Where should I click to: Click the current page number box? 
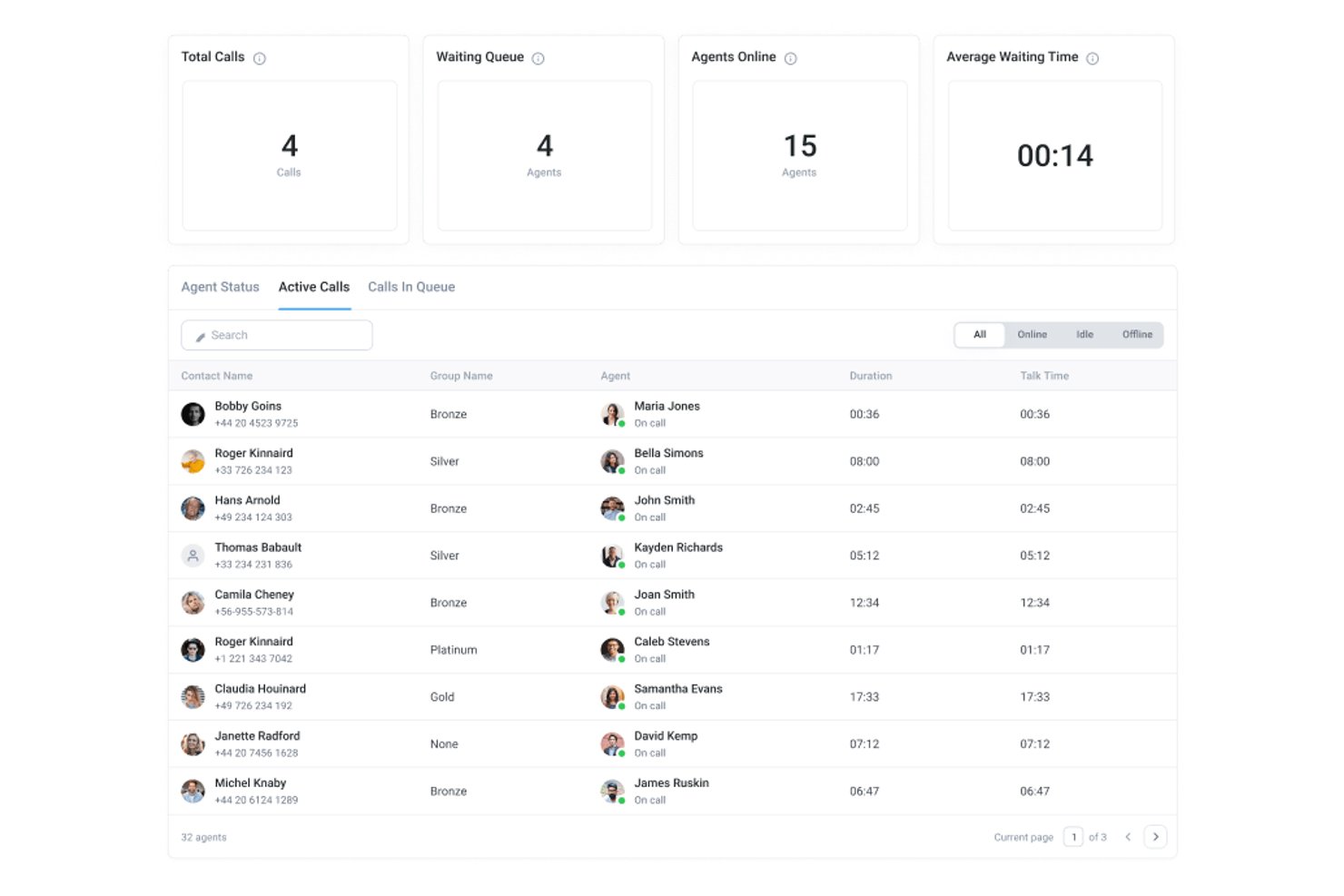[1073, 837]
